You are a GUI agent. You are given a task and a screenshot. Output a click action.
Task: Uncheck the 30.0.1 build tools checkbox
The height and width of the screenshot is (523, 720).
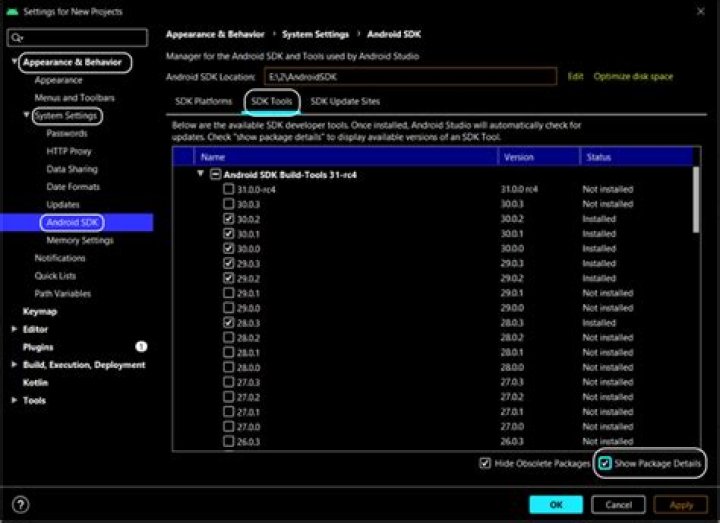coord(228,233)
